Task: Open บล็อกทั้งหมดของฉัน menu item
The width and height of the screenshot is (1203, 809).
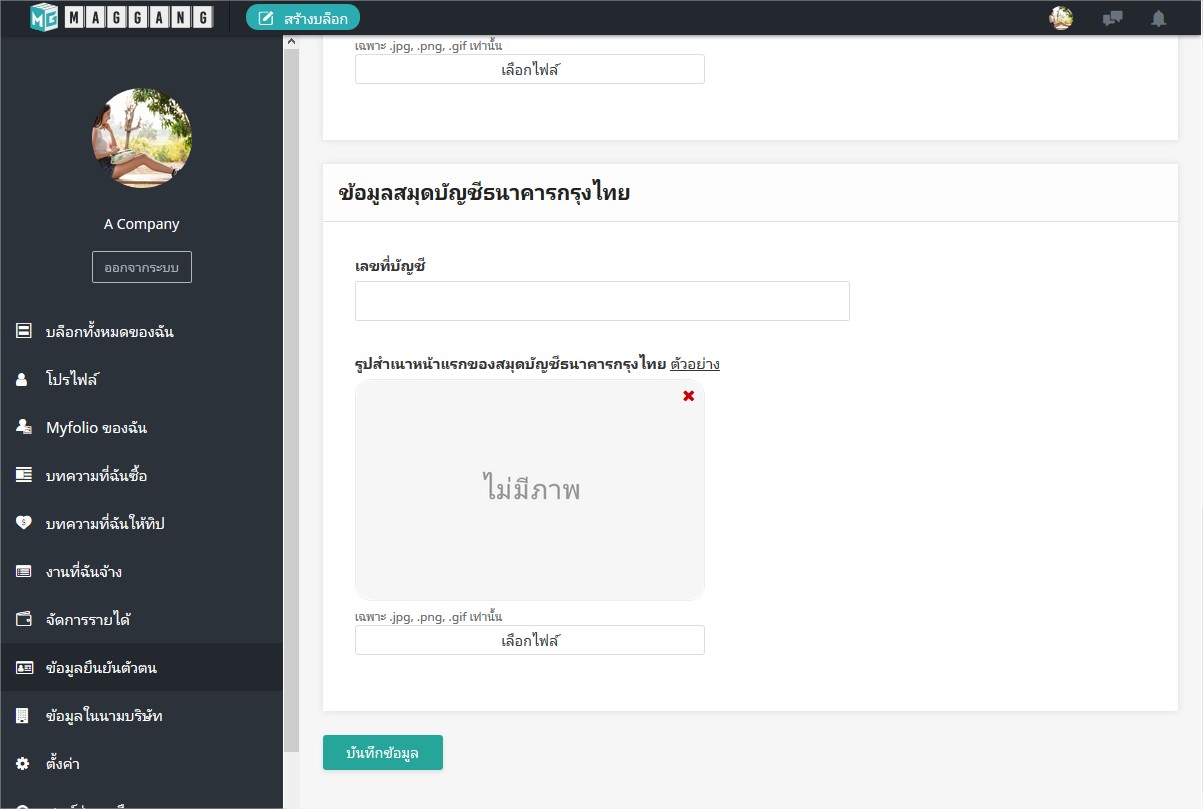Action: click(142, 331)
